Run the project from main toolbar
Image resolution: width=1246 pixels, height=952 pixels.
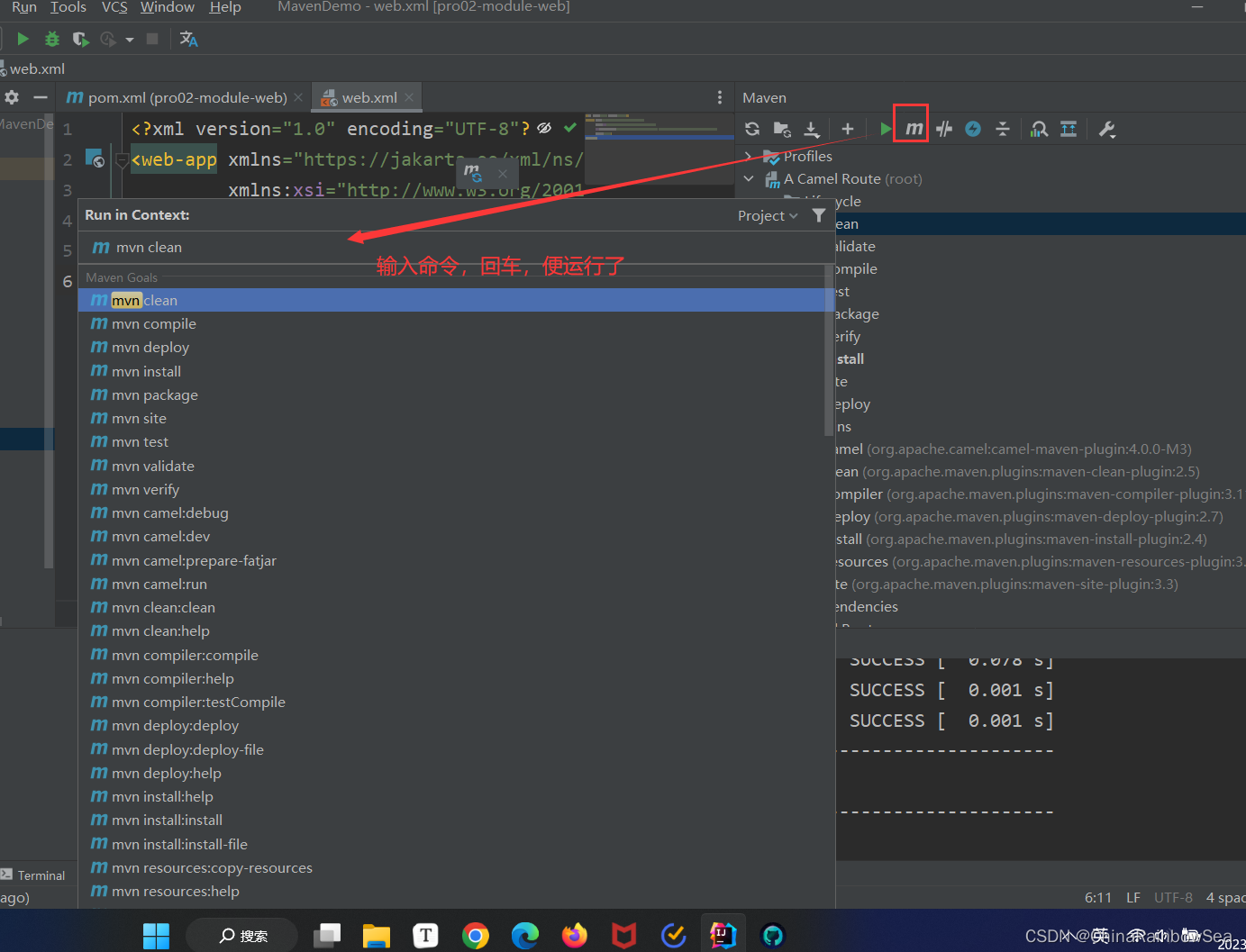point(23,39)
